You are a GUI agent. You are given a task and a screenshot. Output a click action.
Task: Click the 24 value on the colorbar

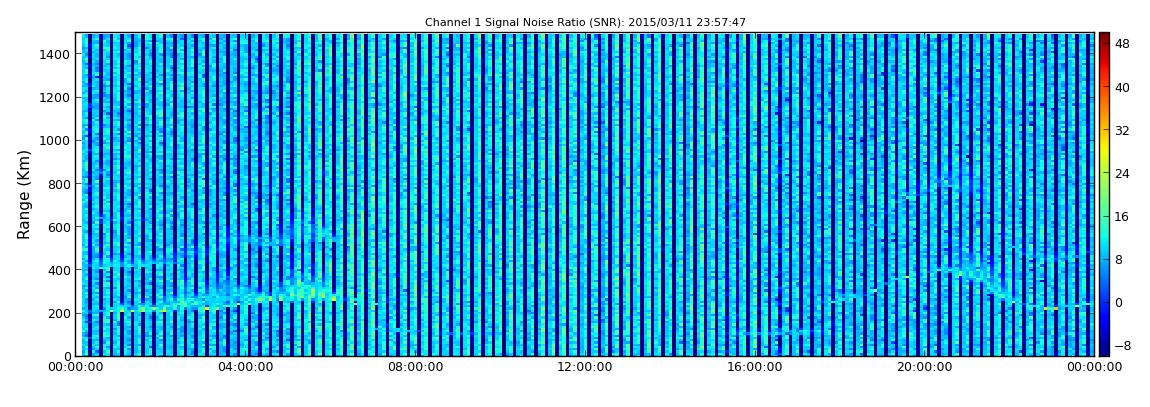click(1122, 174)
